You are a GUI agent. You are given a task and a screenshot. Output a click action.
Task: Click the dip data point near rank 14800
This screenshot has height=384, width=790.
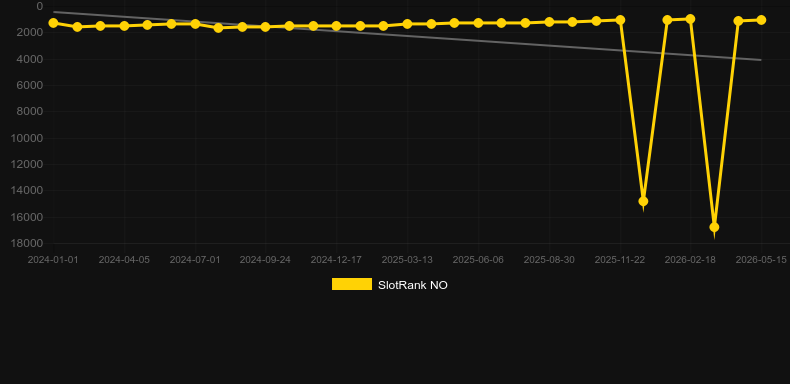click(643, 201)
